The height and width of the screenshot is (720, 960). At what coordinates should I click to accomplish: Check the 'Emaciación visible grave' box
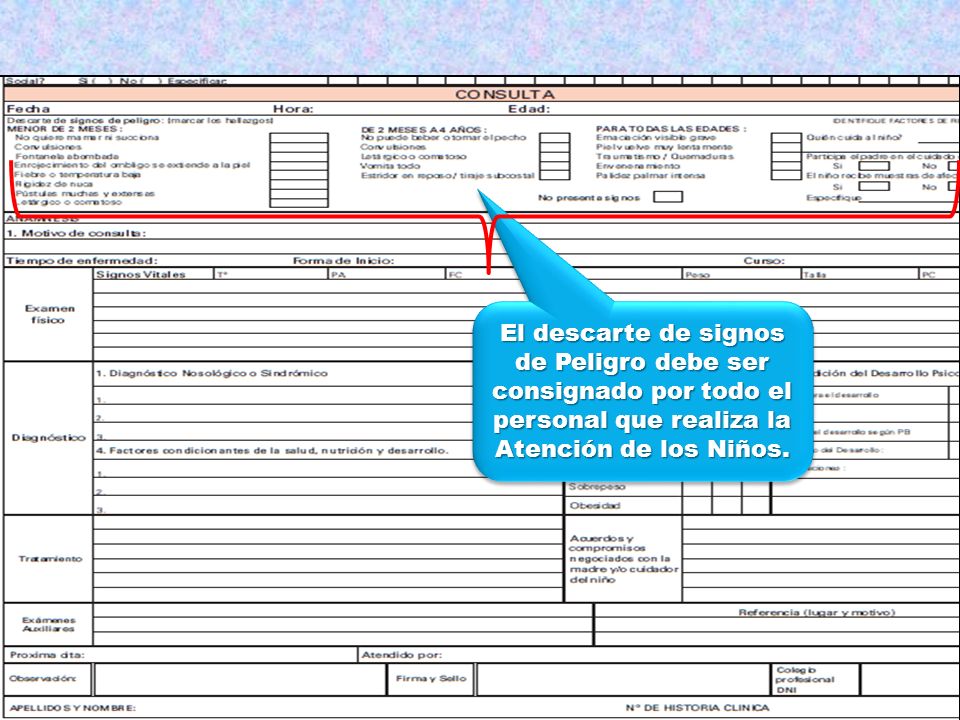click(x=786, y=138)
